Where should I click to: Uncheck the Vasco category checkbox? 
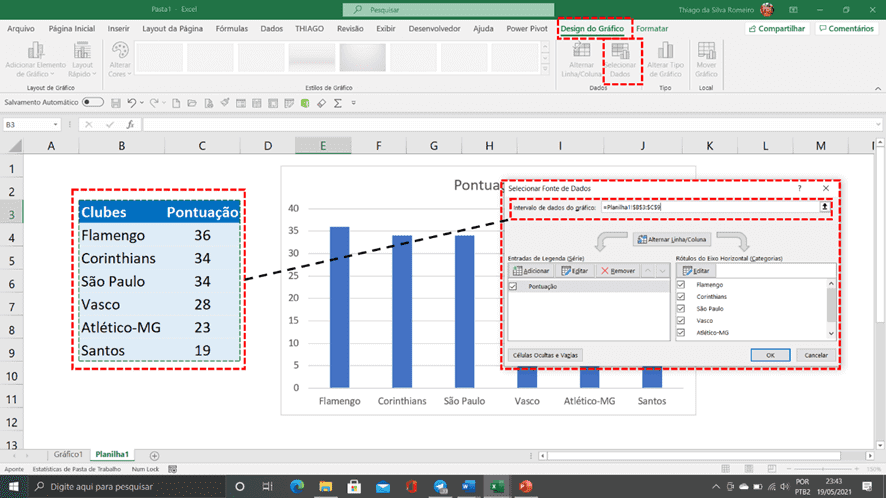coord(681,321)
